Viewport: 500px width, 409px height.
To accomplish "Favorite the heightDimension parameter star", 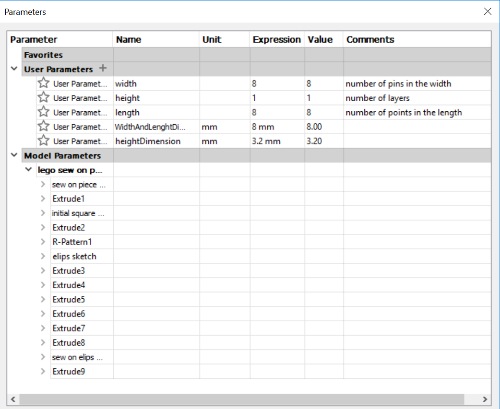I will coord(43,140).
